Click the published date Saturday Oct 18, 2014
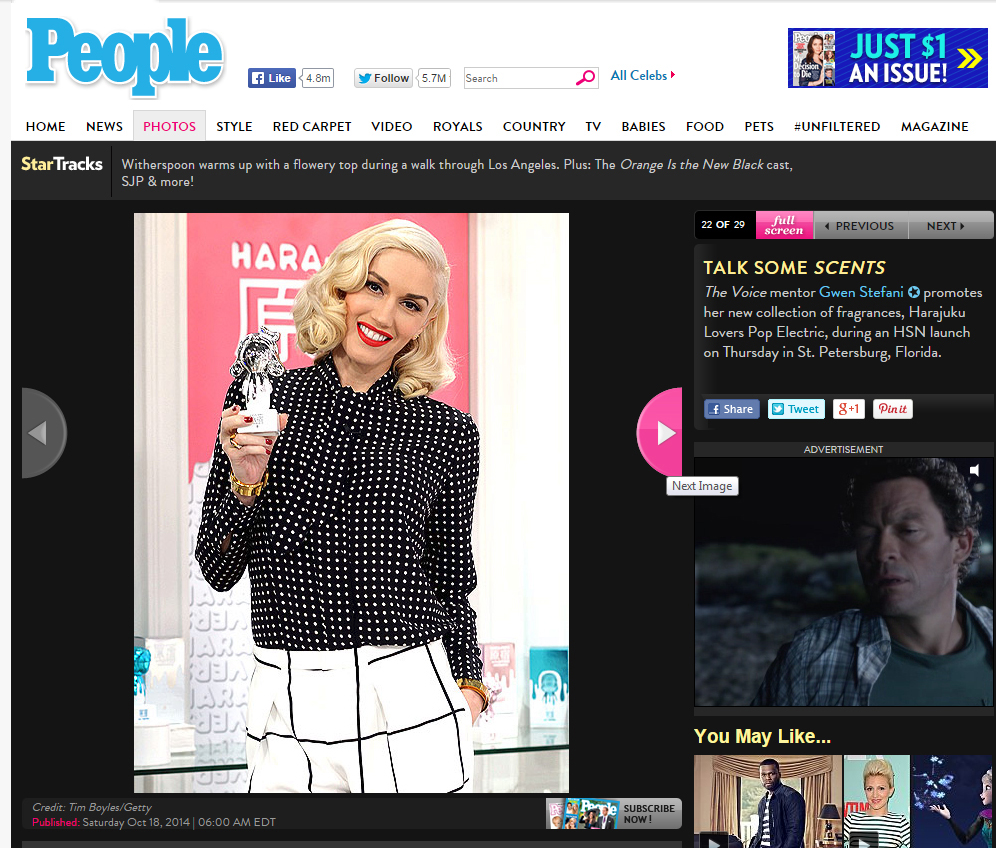996x848 pixels. click(136, 822)
